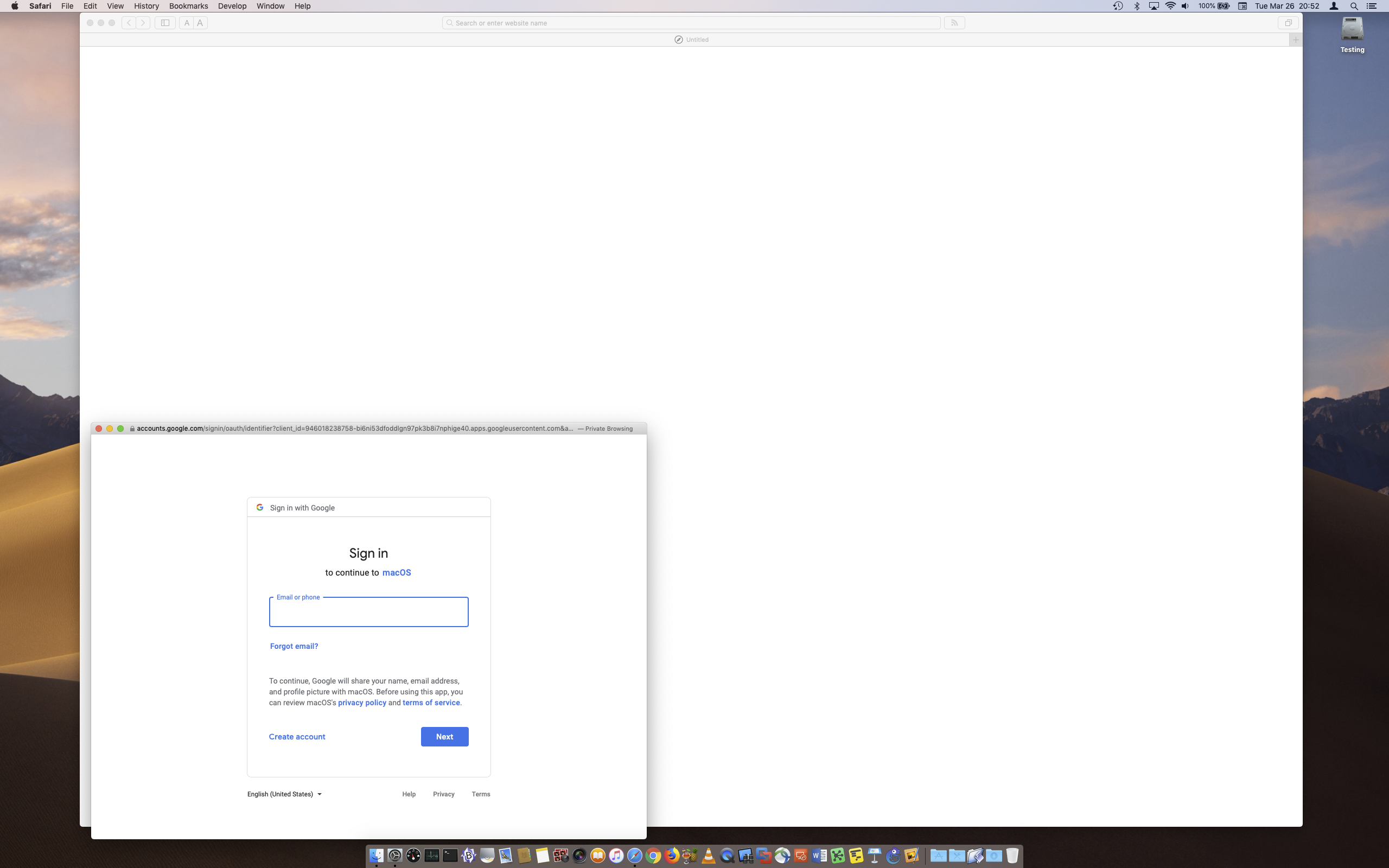Launch VLC cone icon in the Dock
The image size is (1389, 868).
tap(708, 856)
